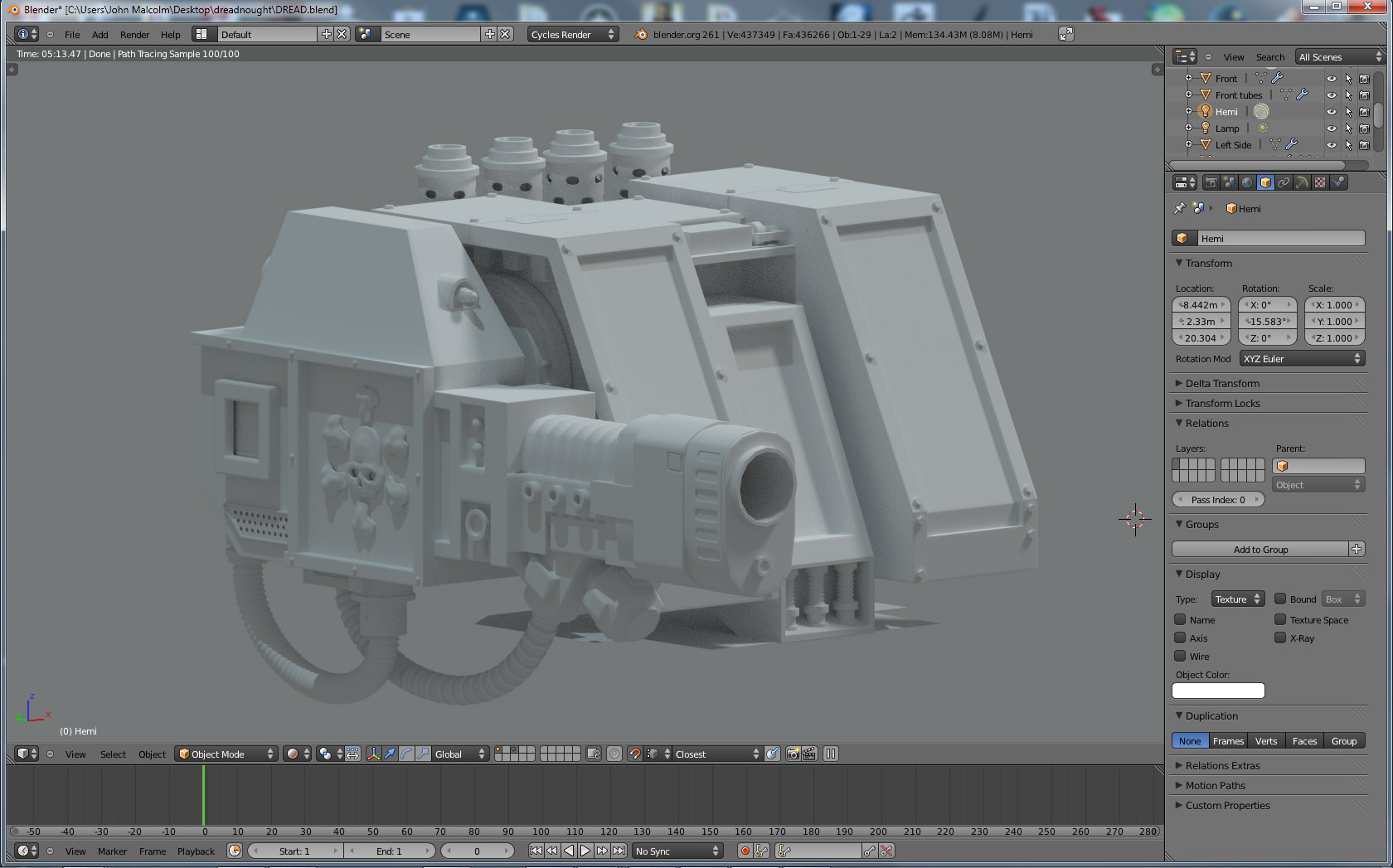Open the Texture properties tab (checker icon)
The image size is (1393, 868).
tap(1320, 182)
